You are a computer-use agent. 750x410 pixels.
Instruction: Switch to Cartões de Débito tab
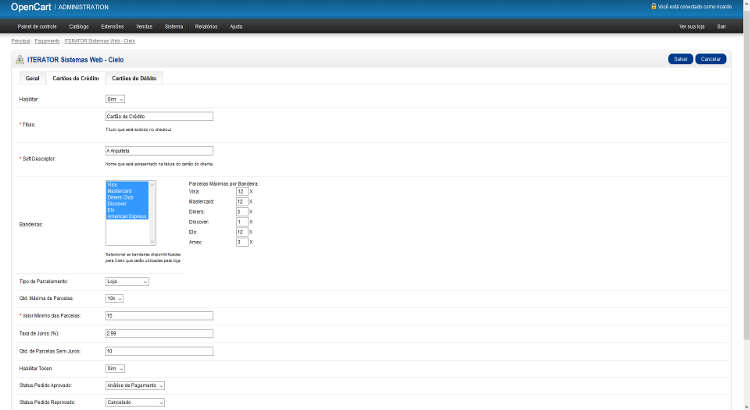pos(134,78)
